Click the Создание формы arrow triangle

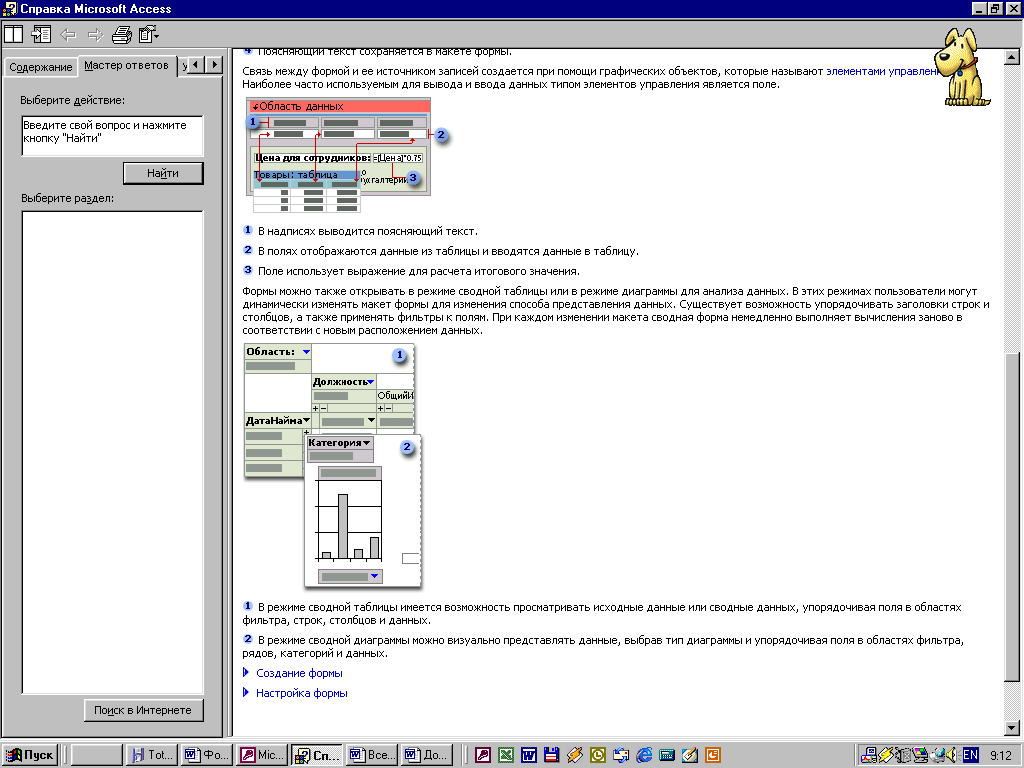246,672
